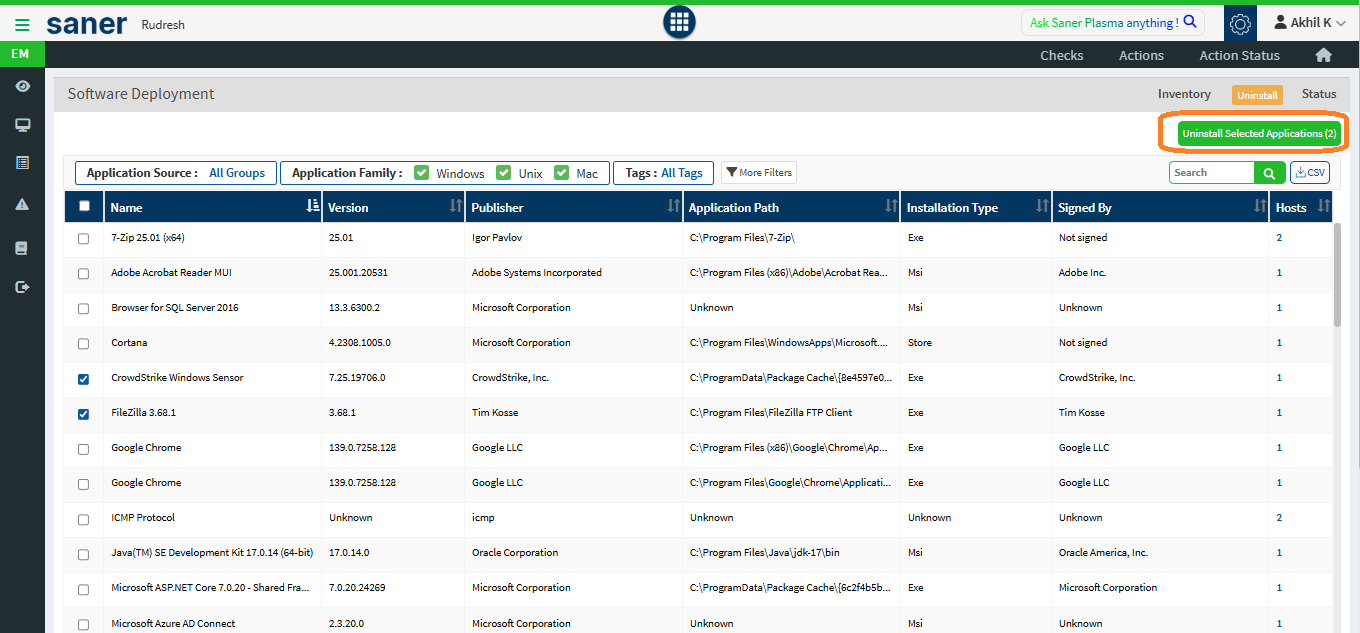Click the table Search input field
Image resolution: width=1360 pixels, height=633 pixels.
[x=1211, y=173]
